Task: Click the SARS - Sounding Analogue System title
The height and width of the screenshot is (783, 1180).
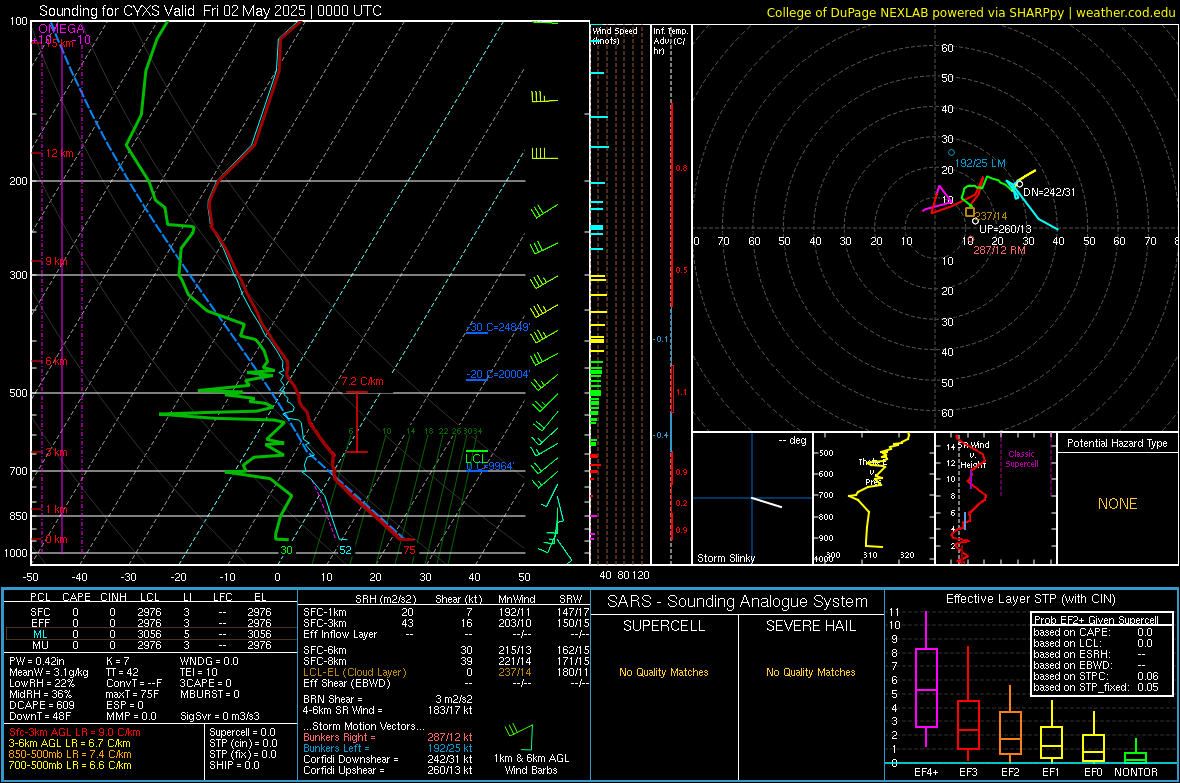Action: pos(738,602)
